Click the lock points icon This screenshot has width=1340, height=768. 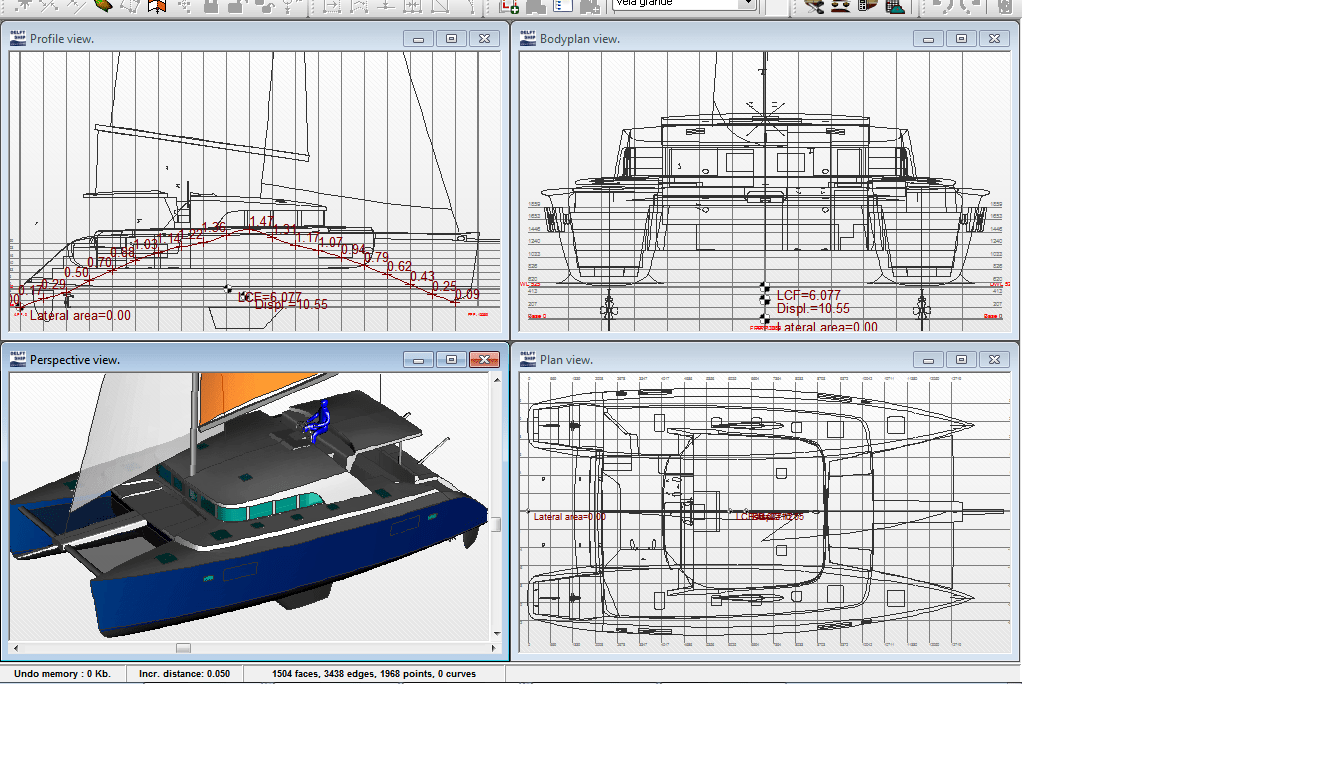coord(210,7)
